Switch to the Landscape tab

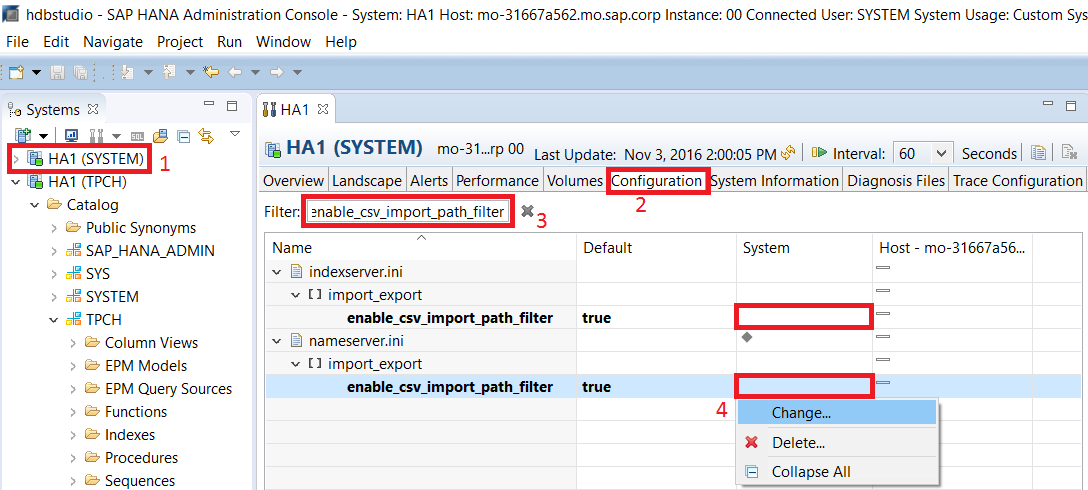point(367,180)
